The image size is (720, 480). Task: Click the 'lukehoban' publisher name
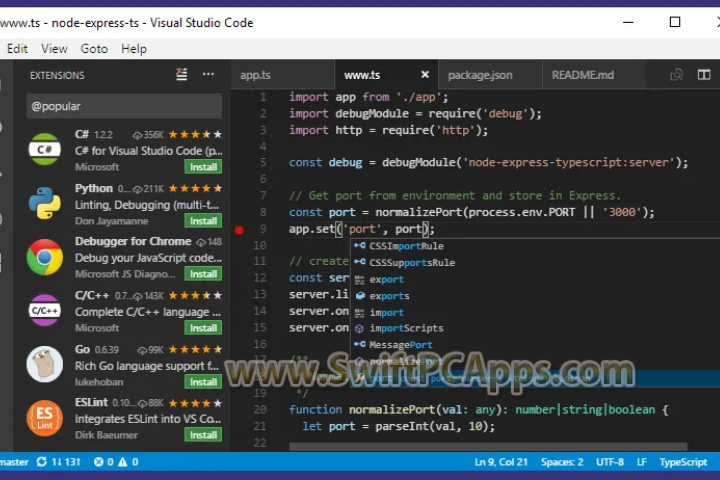click(99, 382)
